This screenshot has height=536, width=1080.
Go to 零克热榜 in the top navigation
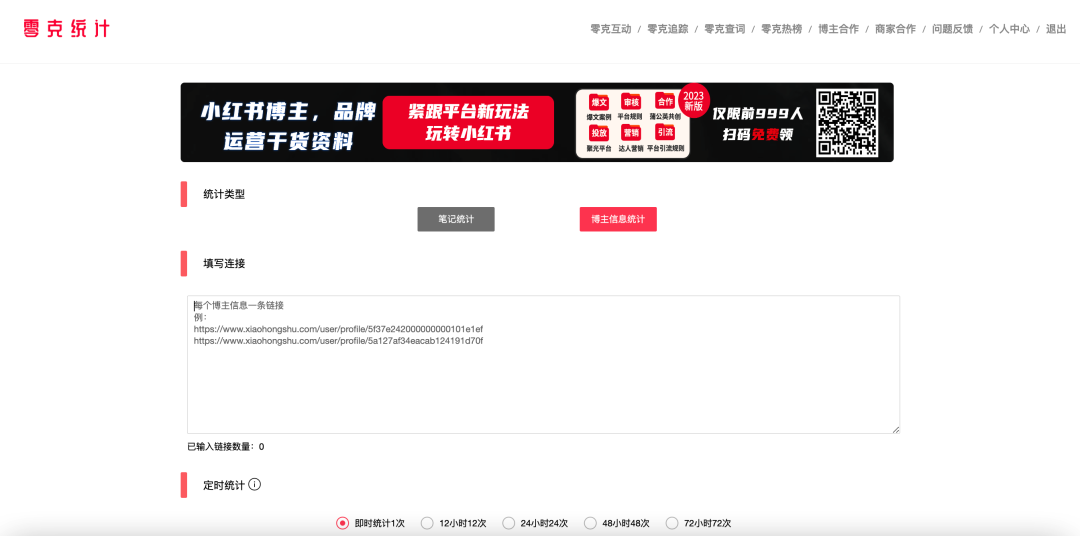[781, 29]
